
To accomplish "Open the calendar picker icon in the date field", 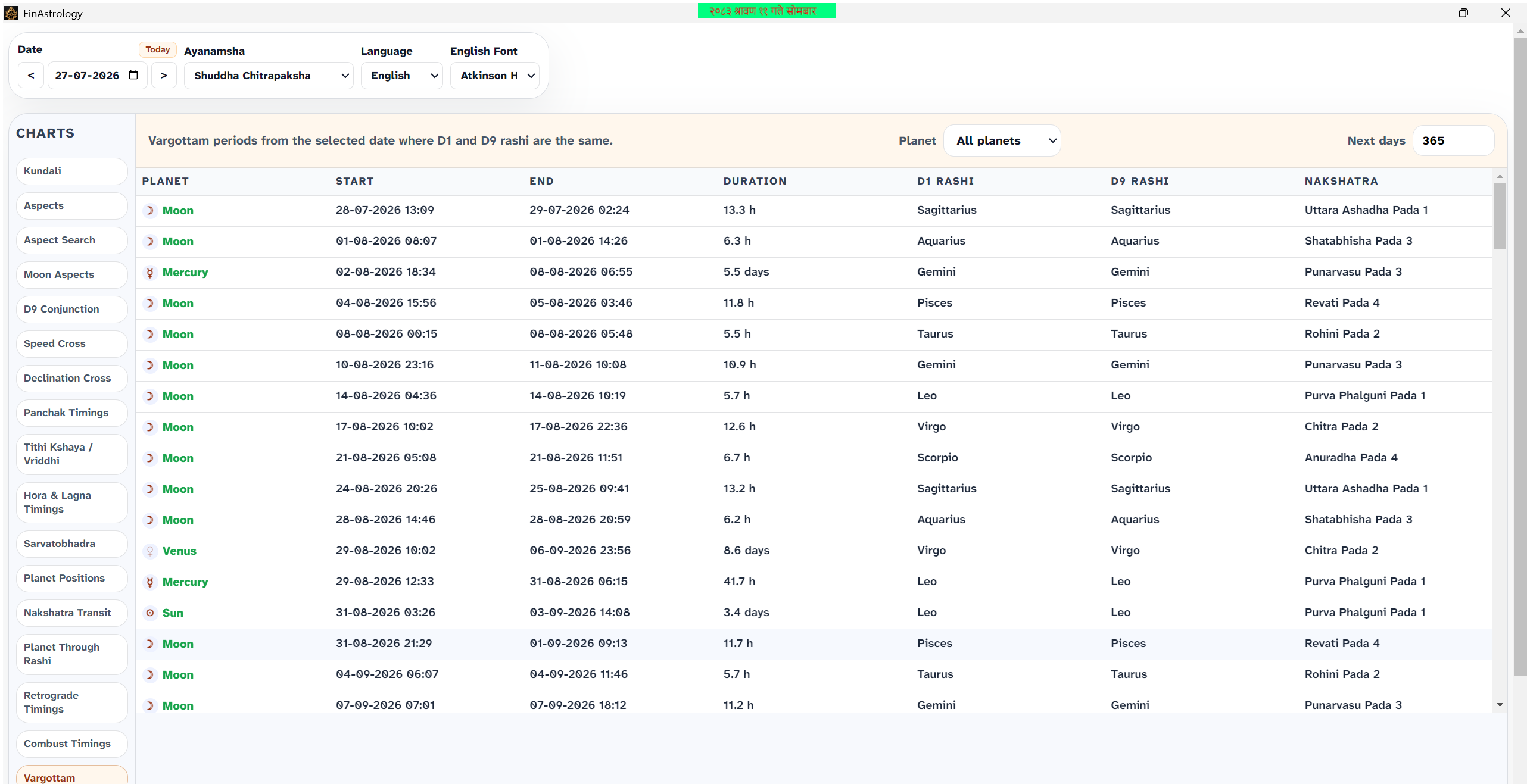I will click(133, 76).
